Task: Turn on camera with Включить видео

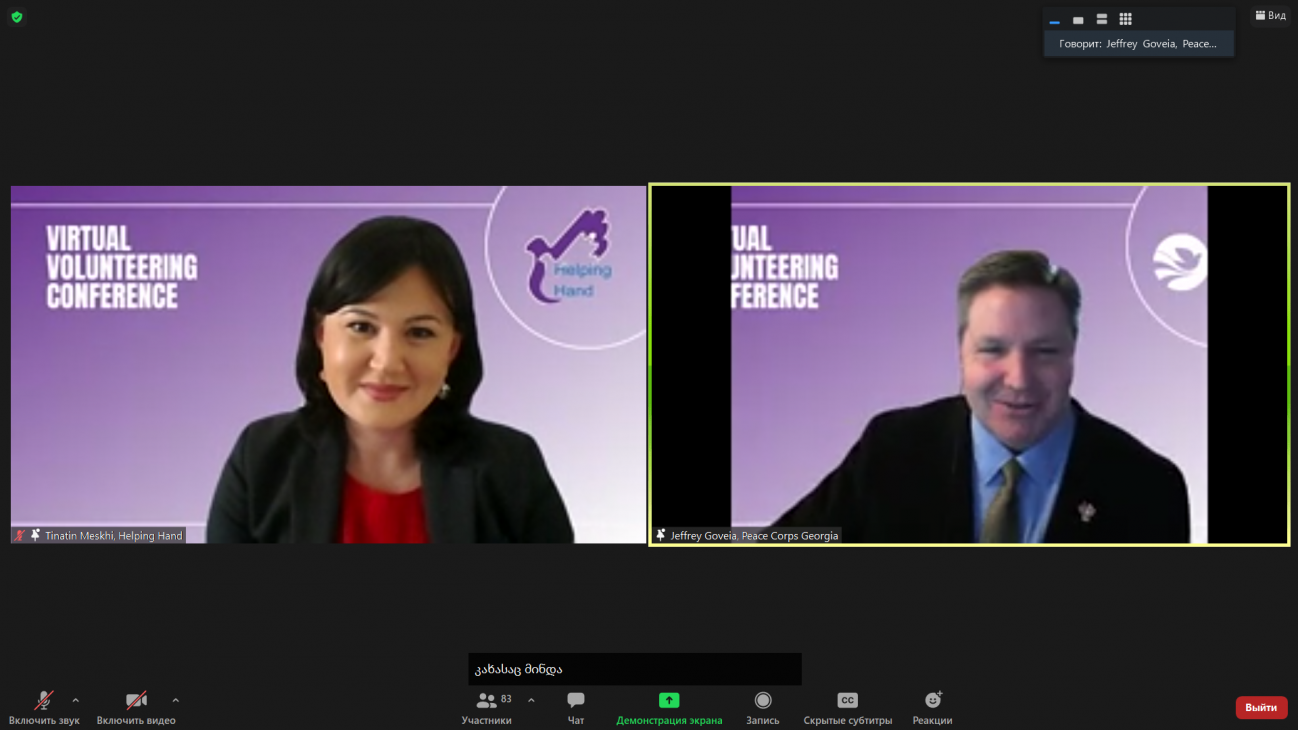Action: point(136,706)
